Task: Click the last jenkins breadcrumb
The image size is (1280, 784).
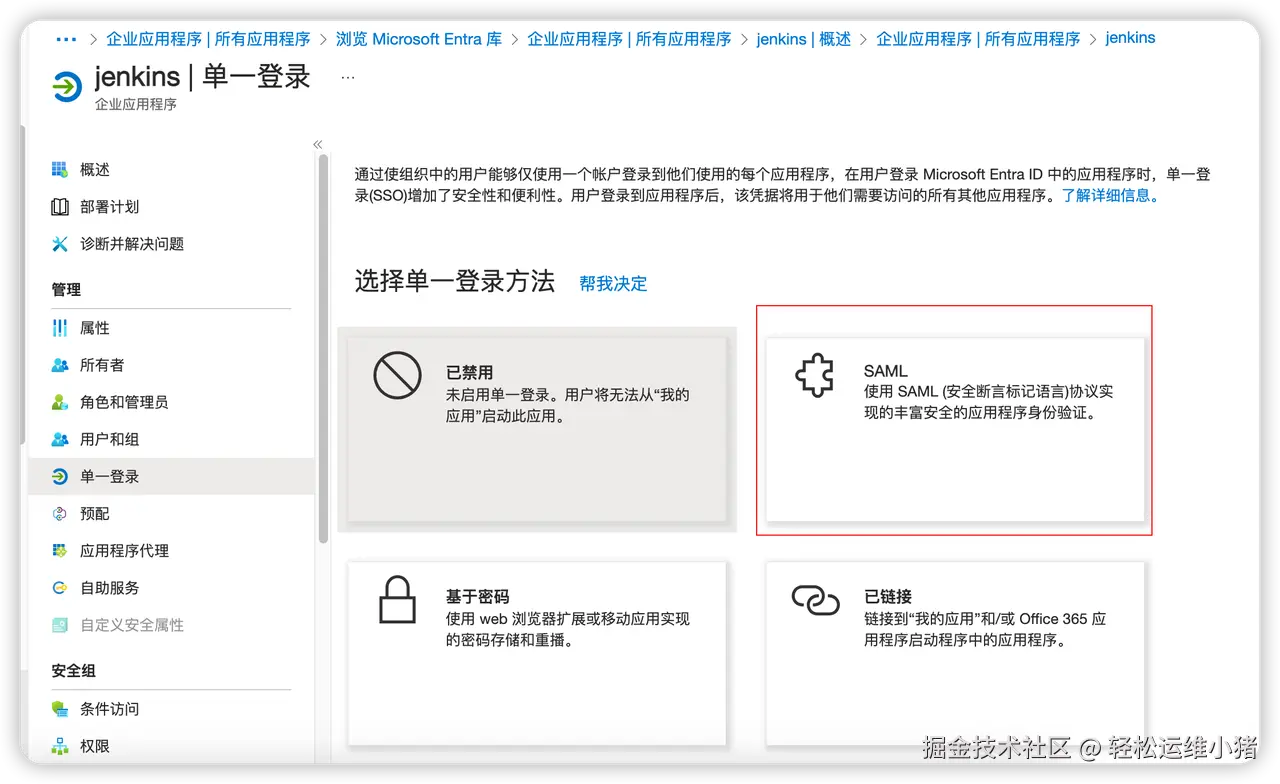Action: pos(1130,38)
